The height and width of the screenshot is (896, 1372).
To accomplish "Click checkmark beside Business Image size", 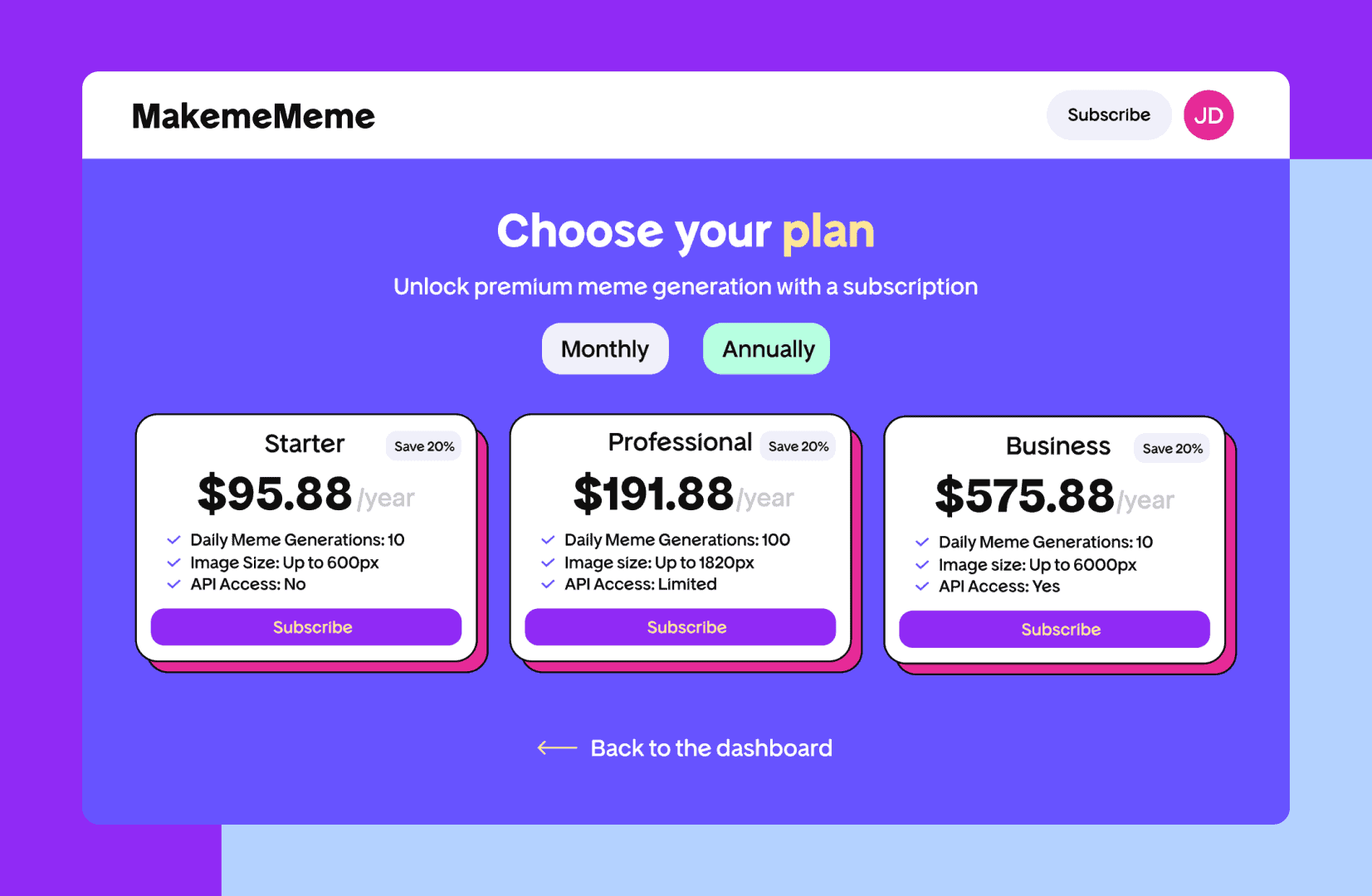I will click(921, 565).
